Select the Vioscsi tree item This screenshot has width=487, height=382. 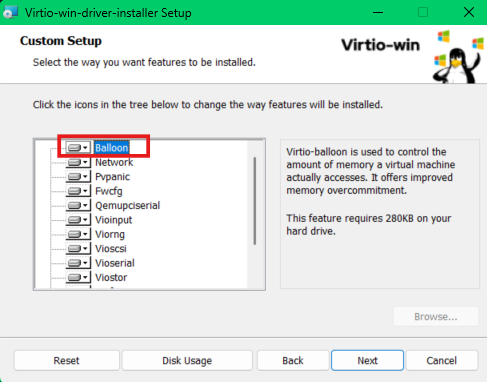click(x=111, y=249)
